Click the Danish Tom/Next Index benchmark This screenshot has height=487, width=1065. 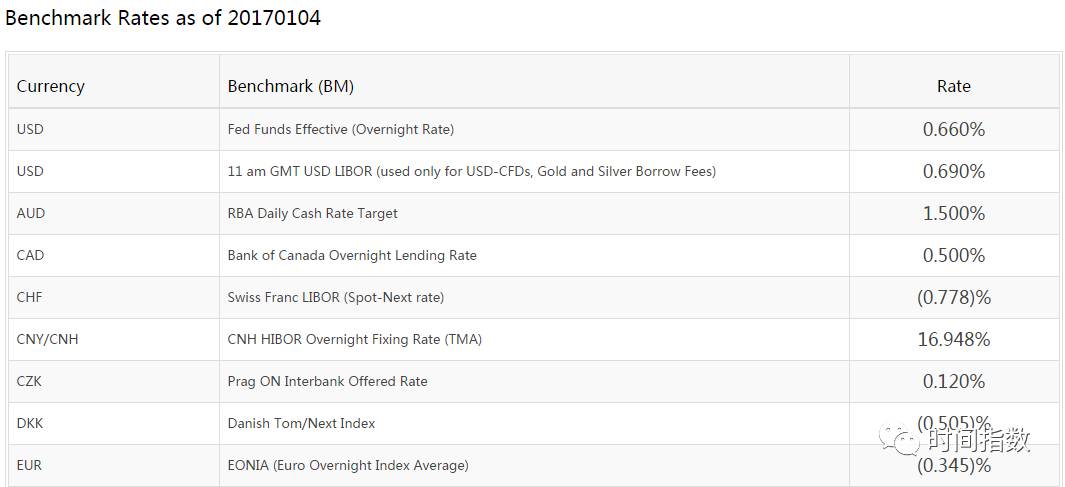tap(301, 423)
